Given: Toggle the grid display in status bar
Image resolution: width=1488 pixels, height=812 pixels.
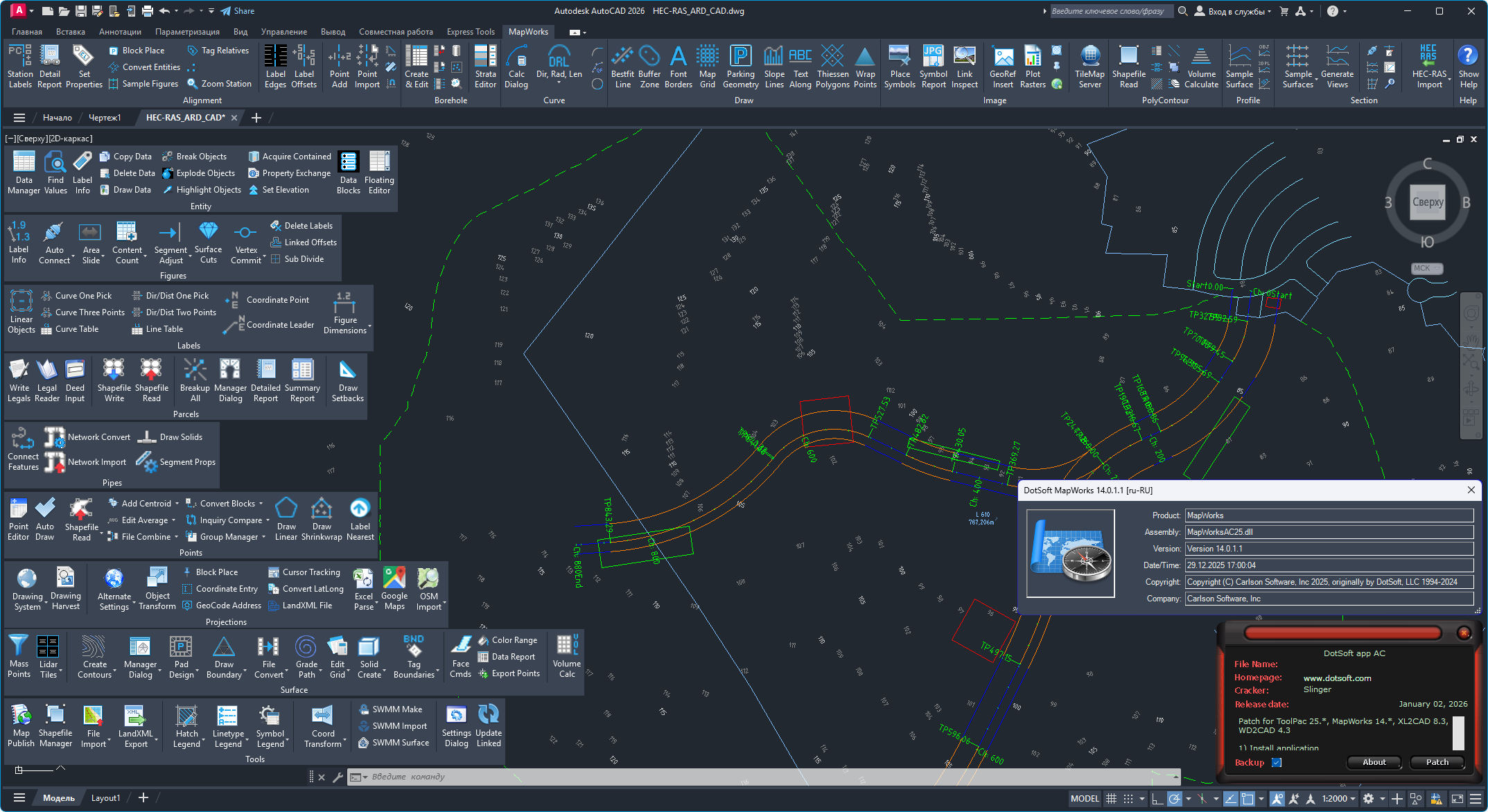Looking at the screenshot, I should (x=1111, y=798).
